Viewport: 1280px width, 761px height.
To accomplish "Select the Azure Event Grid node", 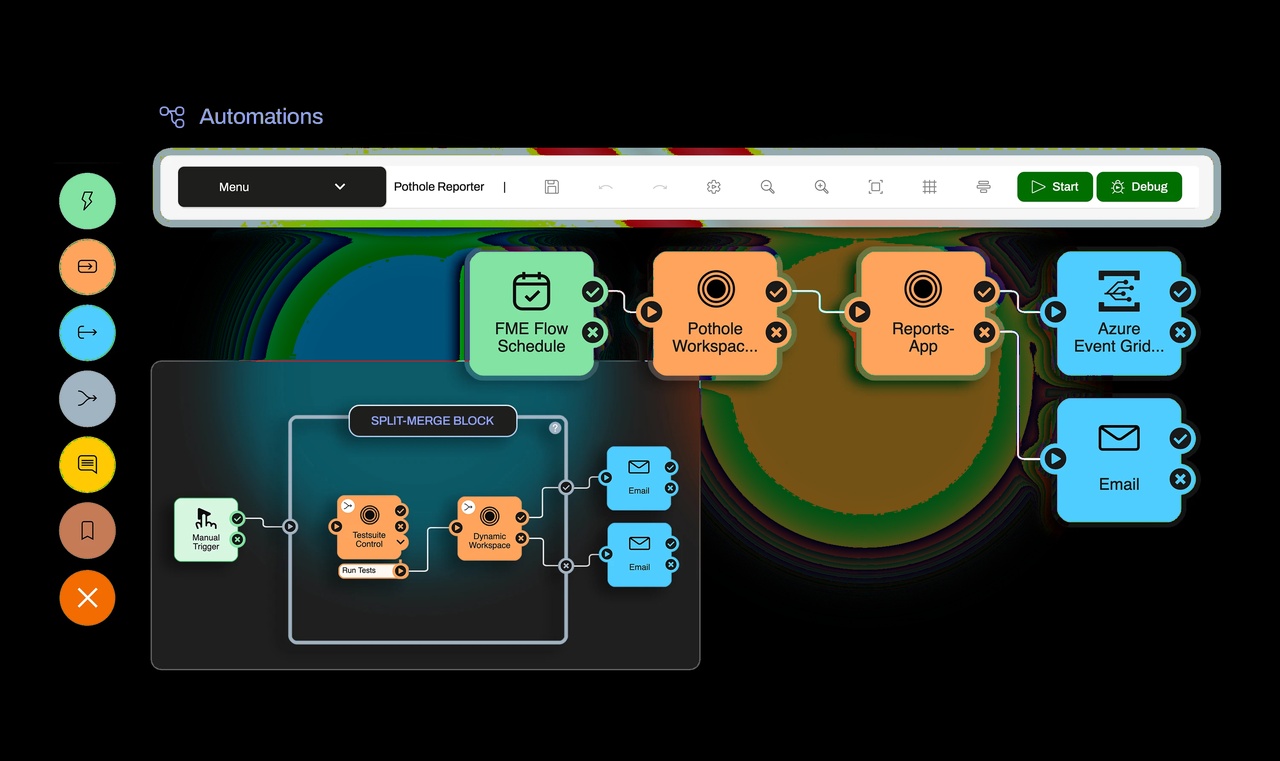I will click(x=1119, y=313).
